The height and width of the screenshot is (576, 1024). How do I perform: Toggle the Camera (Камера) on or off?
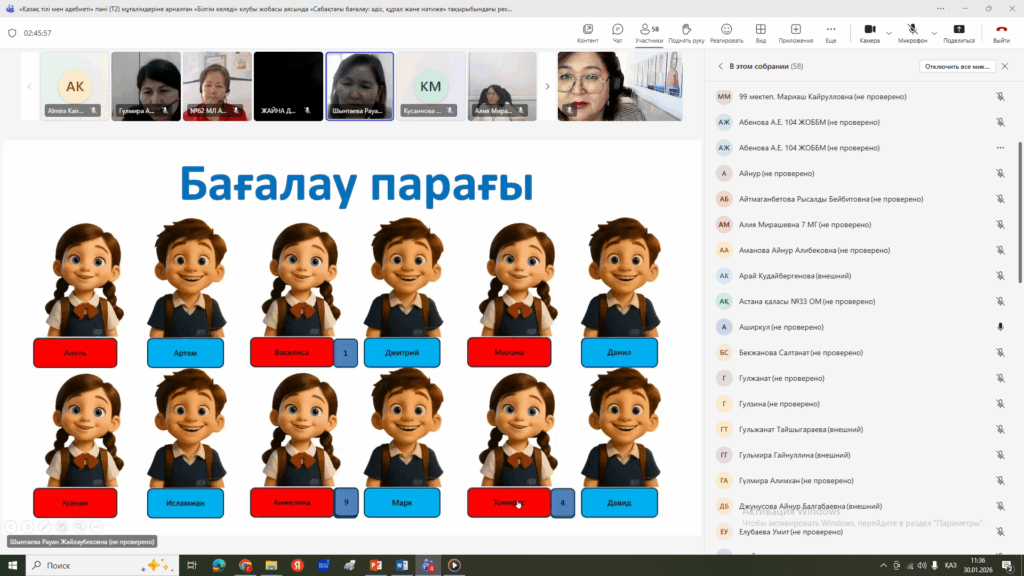(x=869, y=32)
